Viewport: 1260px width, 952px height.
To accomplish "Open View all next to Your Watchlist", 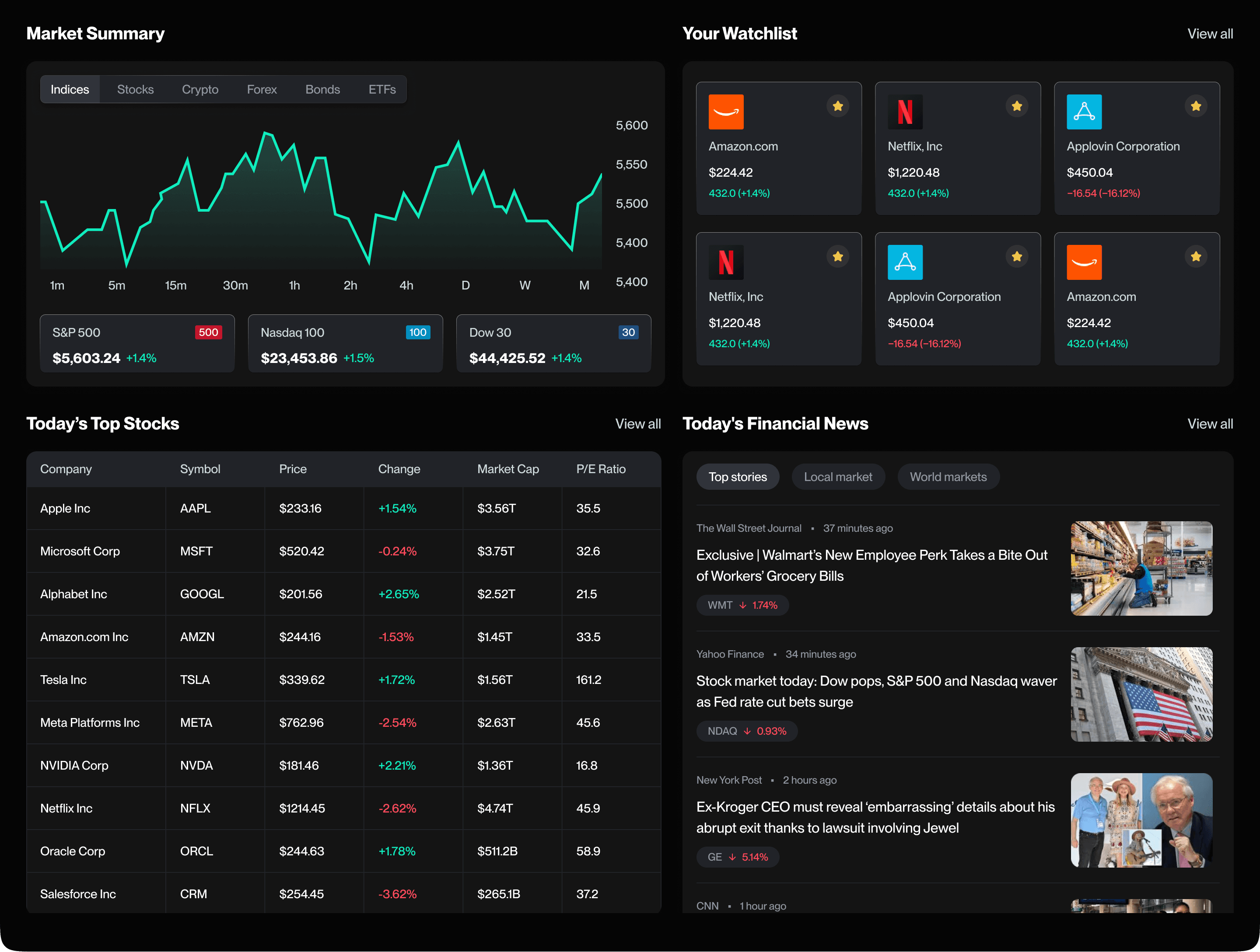I will 1210,34.
